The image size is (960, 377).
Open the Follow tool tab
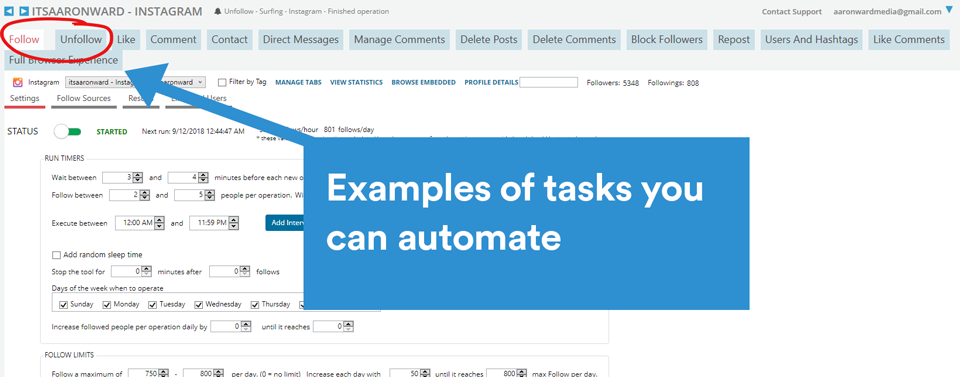coord(24,39)
